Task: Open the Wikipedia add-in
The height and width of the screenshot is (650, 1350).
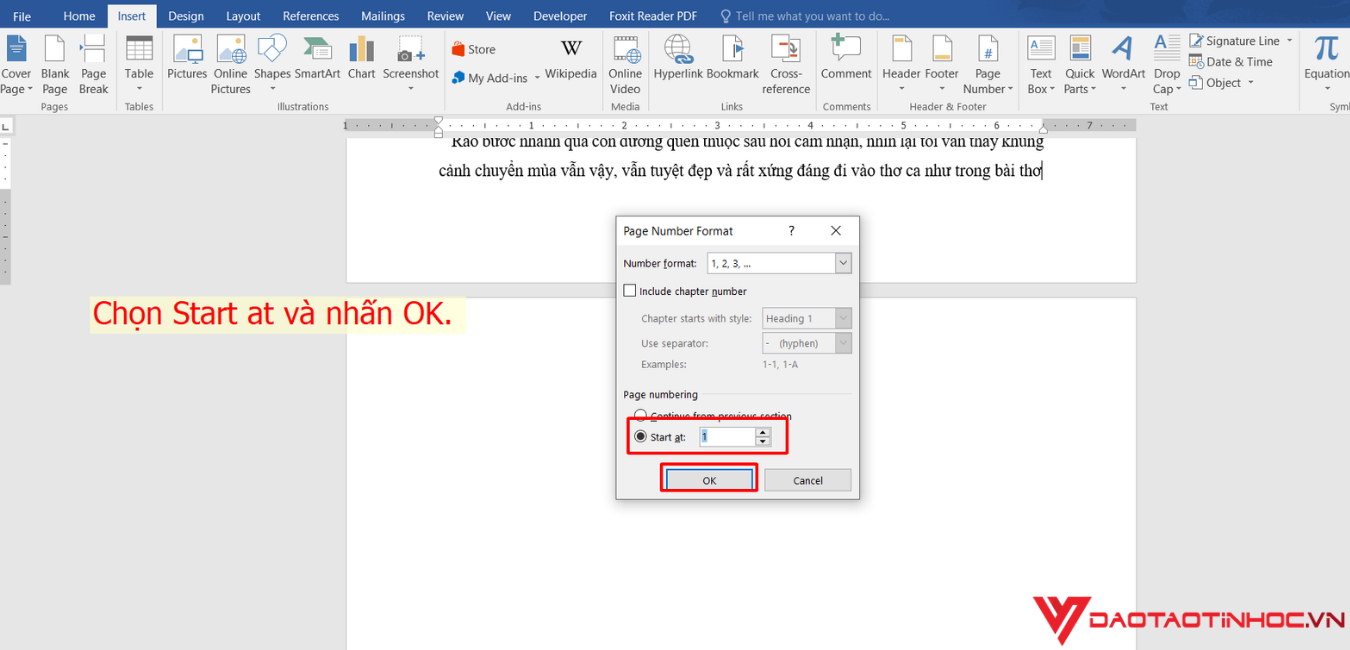Action: [x=571, y=60]
